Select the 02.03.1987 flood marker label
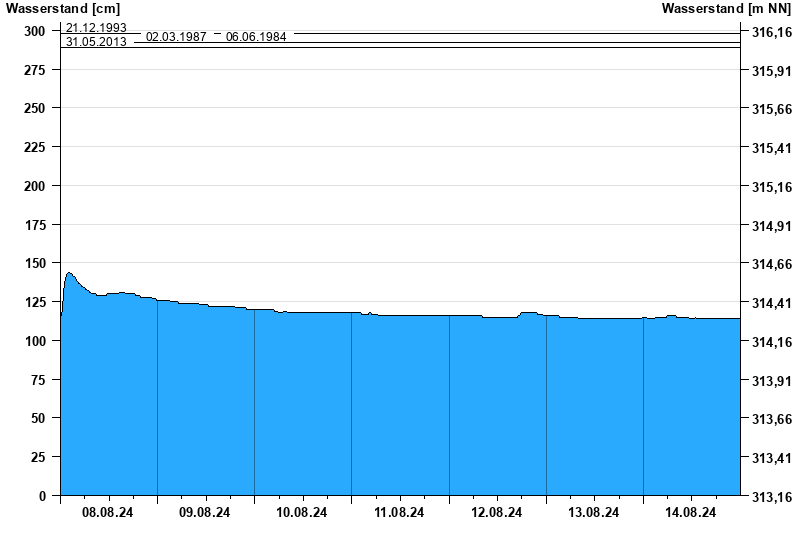The image size is (800, 550). click(x=176, y=37)
